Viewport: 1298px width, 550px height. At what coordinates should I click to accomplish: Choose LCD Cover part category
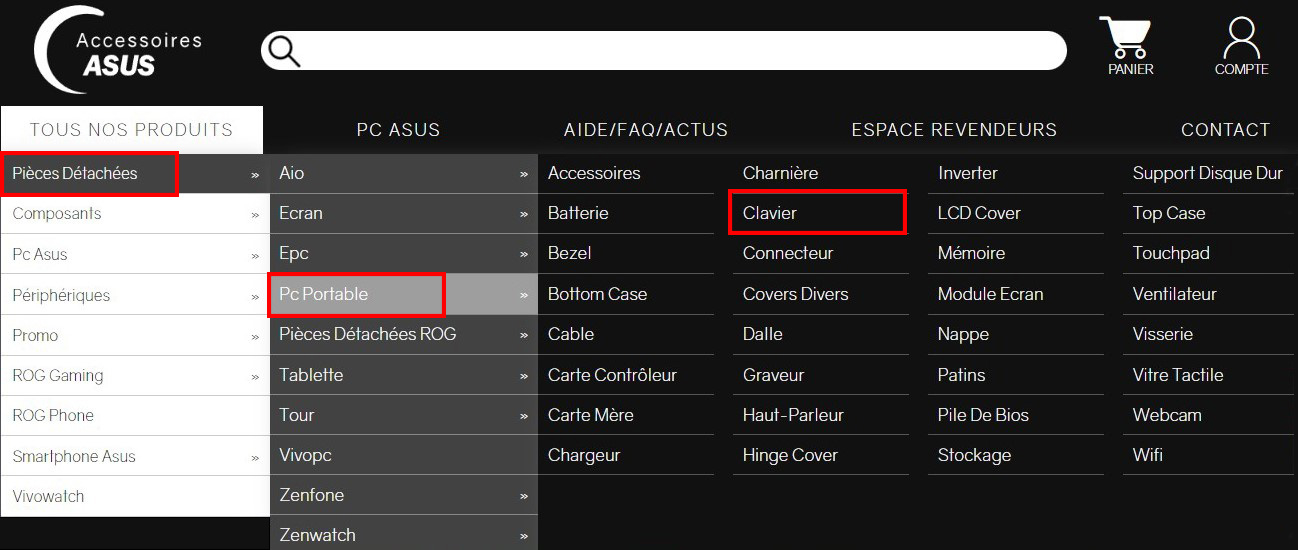click(979, 213)
